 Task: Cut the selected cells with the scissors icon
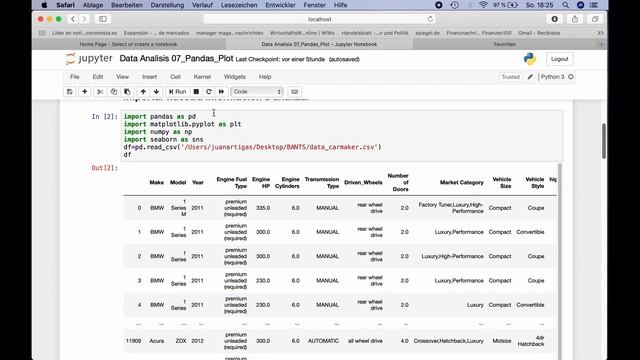click(100, 92)
